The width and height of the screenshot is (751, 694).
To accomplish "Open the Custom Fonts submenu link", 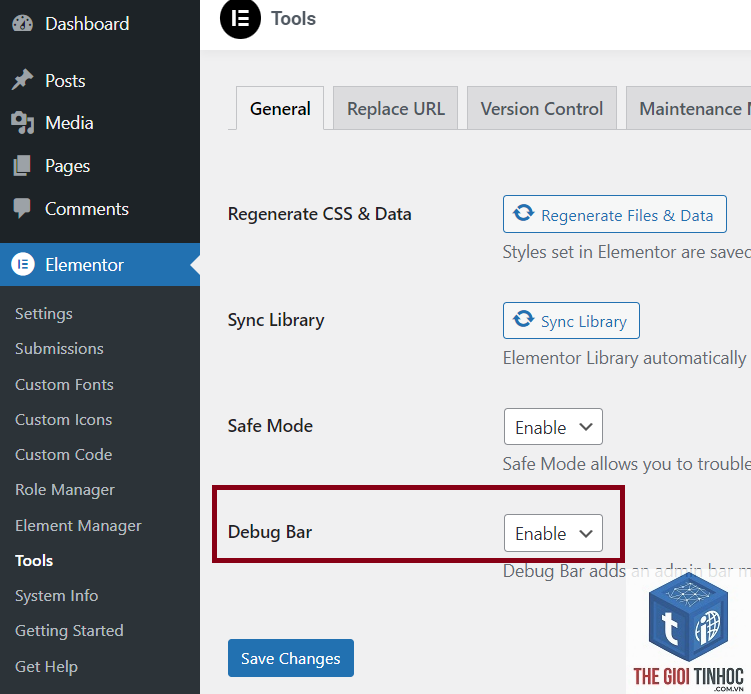I will [64, 385].
